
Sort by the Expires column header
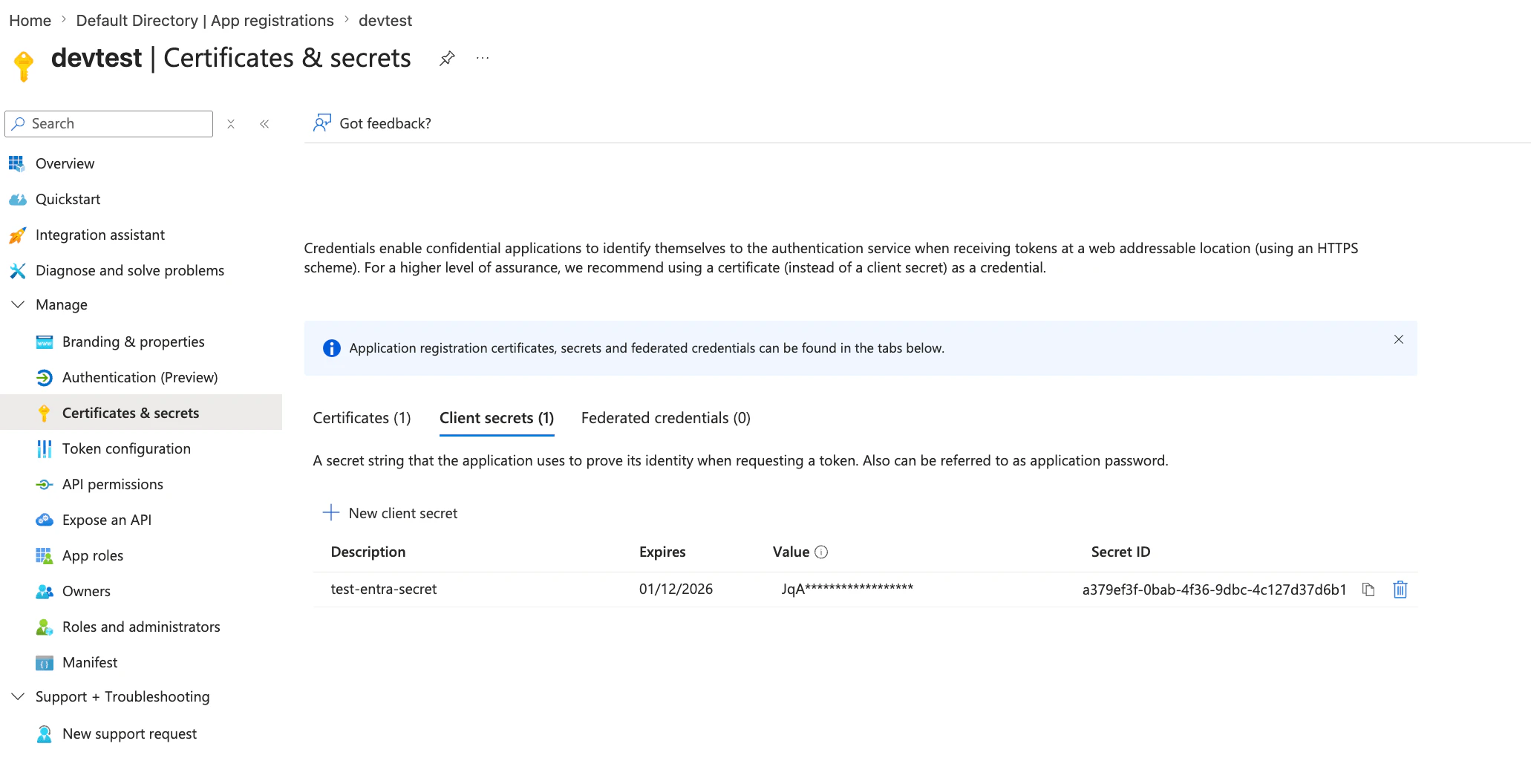tap(662, 552)
